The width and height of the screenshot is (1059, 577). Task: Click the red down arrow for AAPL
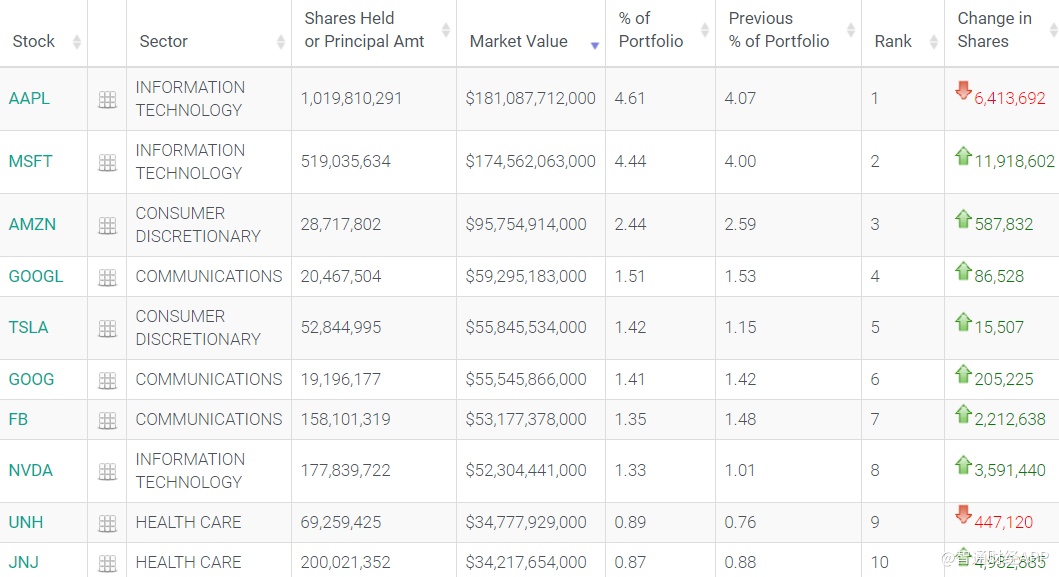[964, 90]
